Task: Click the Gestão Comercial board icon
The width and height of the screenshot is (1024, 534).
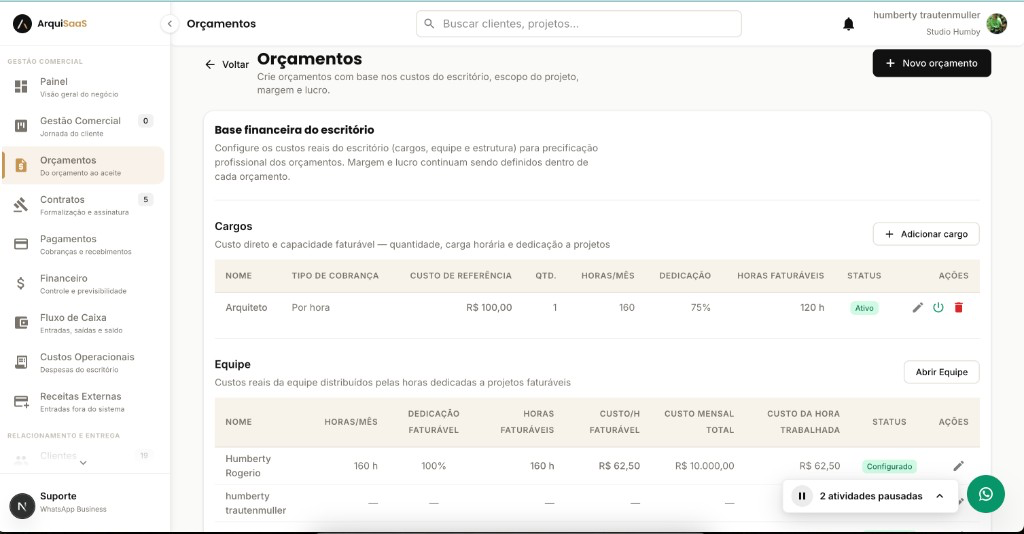Action: (21, 126)
